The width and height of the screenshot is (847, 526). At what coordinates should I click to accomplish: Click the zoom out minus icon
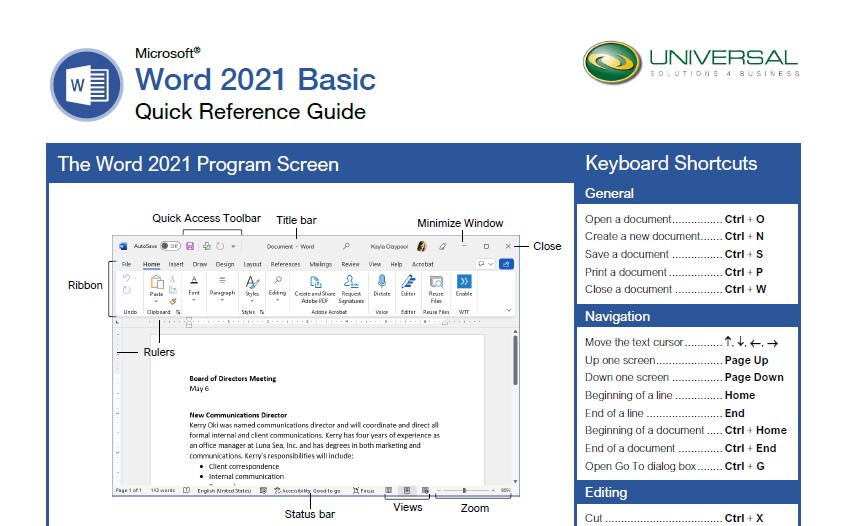coord(440,490)
